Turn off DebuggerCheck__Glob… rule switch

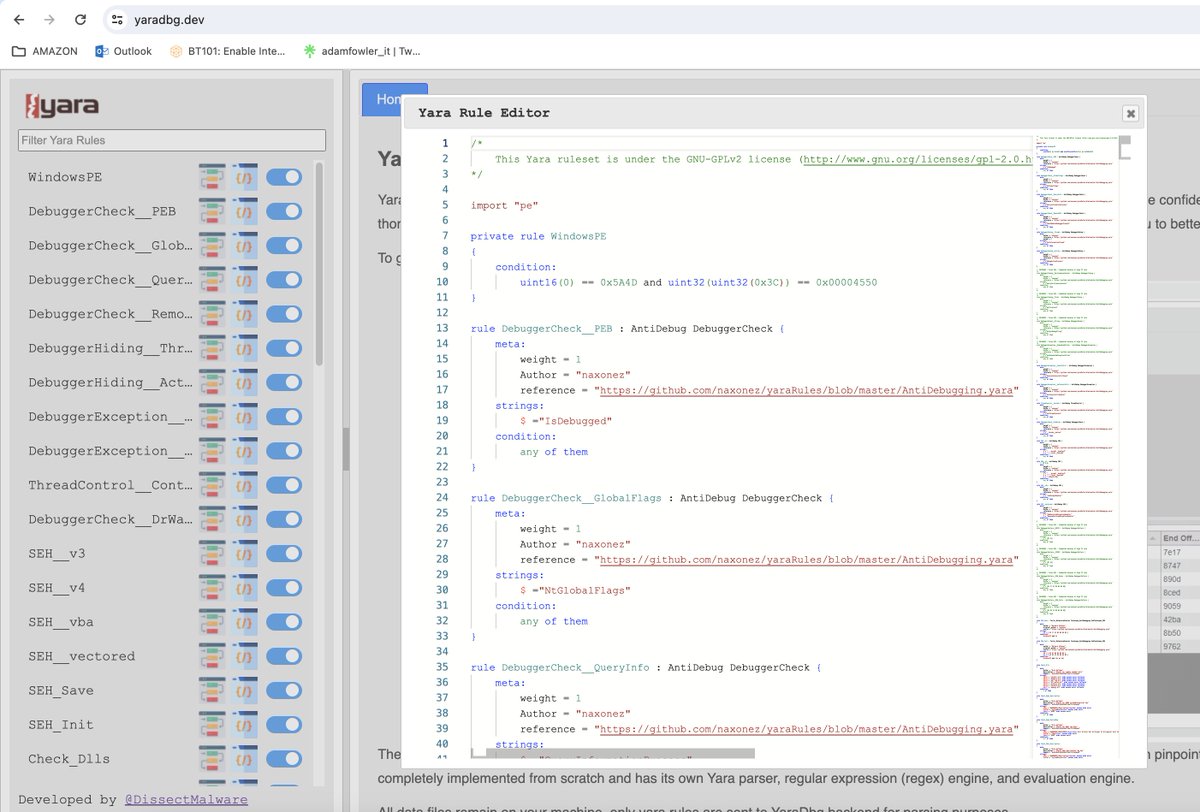click(x=284, y=245)
